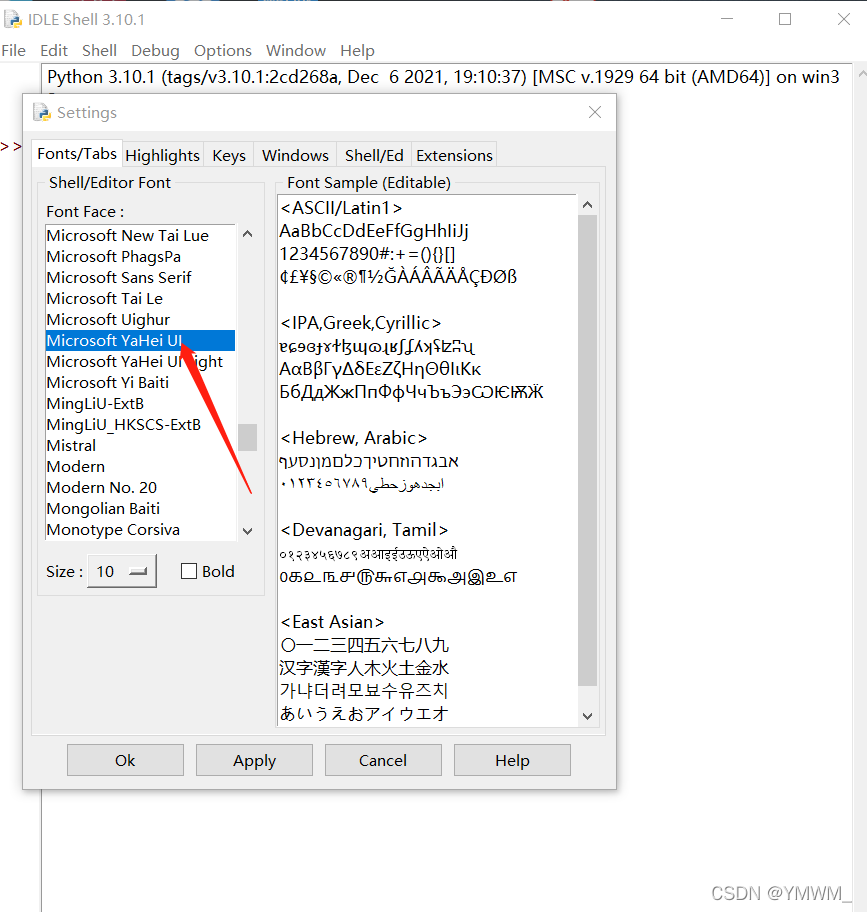Click the Ok button
This screenshot has height=912, width=867.
click(x=125, y=760)
